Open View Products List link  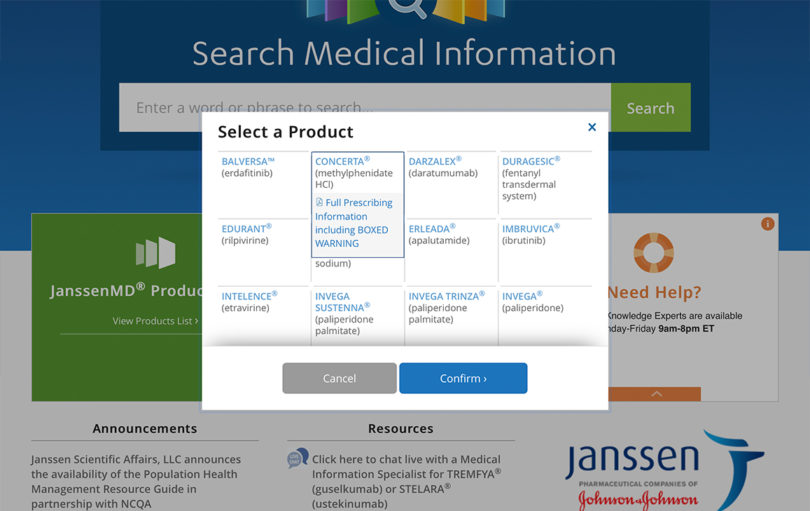click(x=155, y=321)
